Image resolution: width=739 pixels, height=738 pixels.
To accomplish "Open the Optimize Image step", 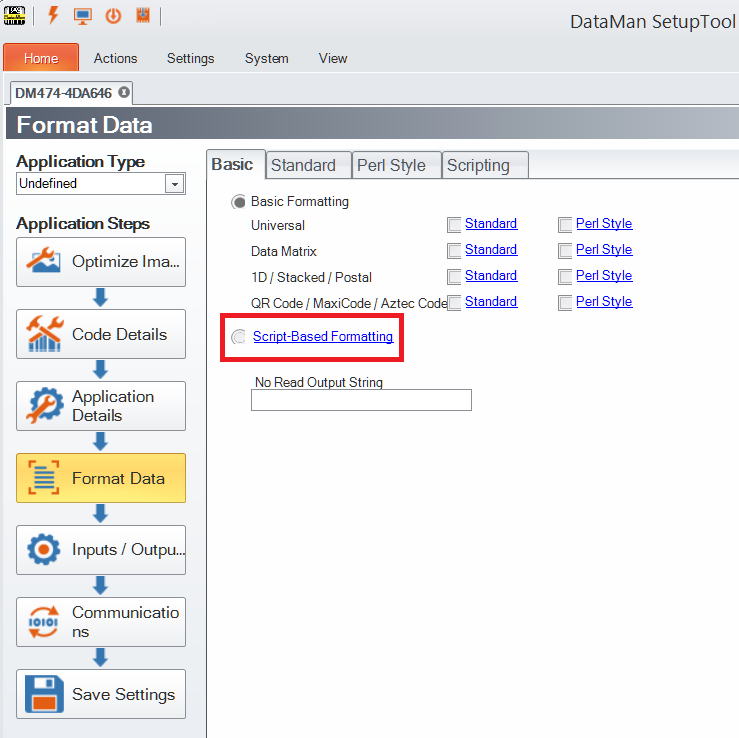I will point(101,262).
